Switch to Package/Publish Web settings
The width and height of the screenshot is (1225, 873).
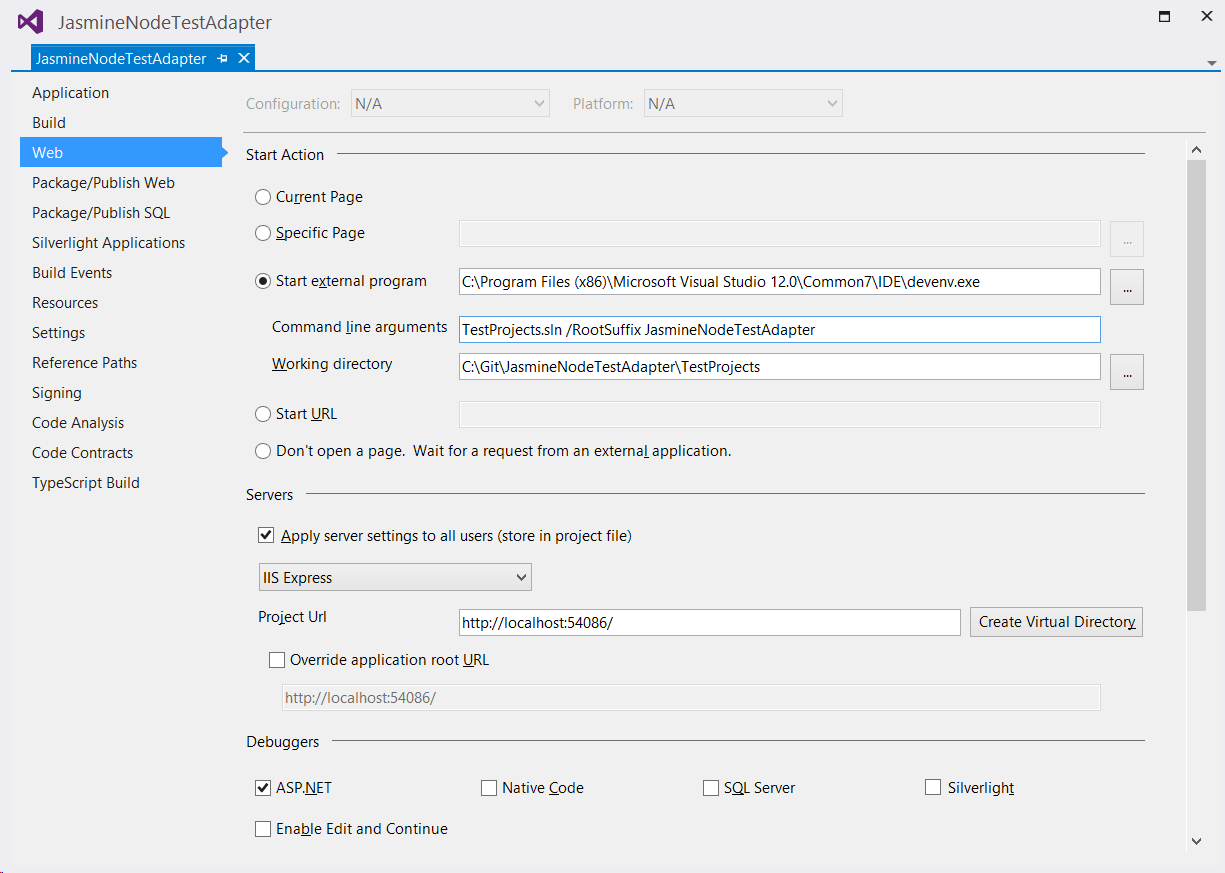102,182
